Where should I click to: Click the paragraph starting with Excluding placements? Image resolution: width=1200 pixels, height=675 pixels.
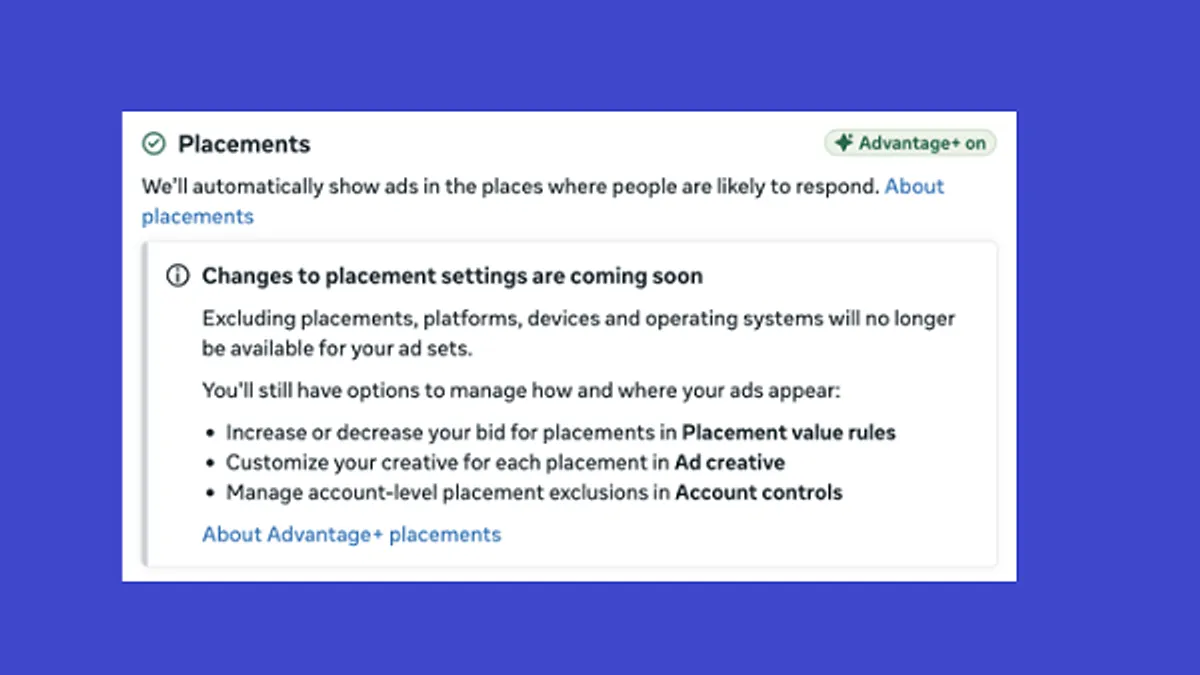tap(578, 334)
